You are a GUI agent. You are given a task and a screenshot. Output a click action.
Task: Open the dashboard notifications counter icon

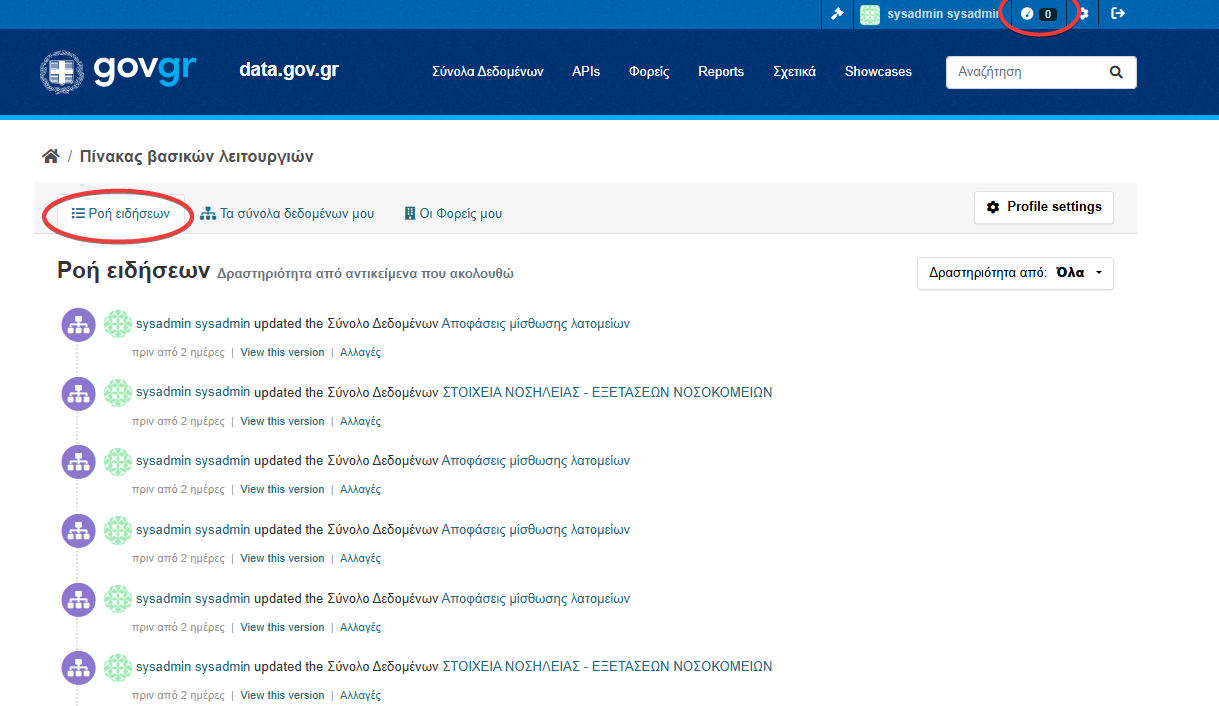[x=1037, y=14]
